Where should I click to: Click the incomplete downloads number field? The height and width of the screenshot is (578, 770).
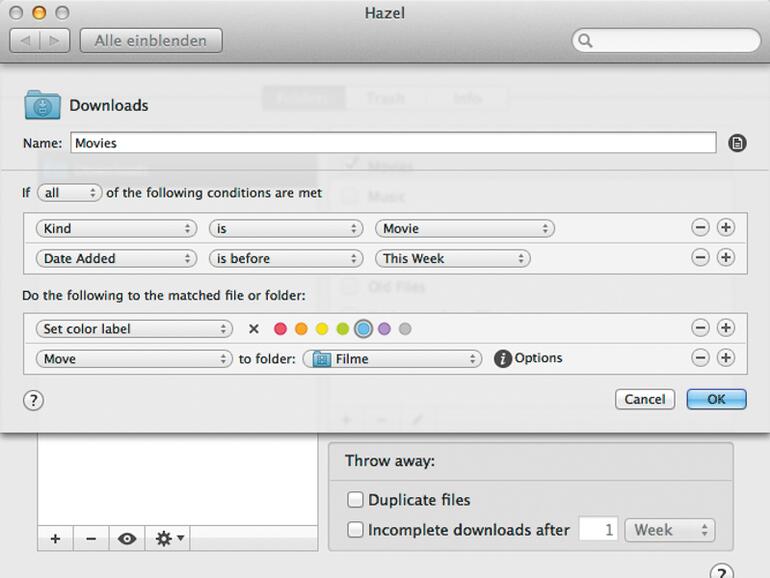(x=598, y=530)
